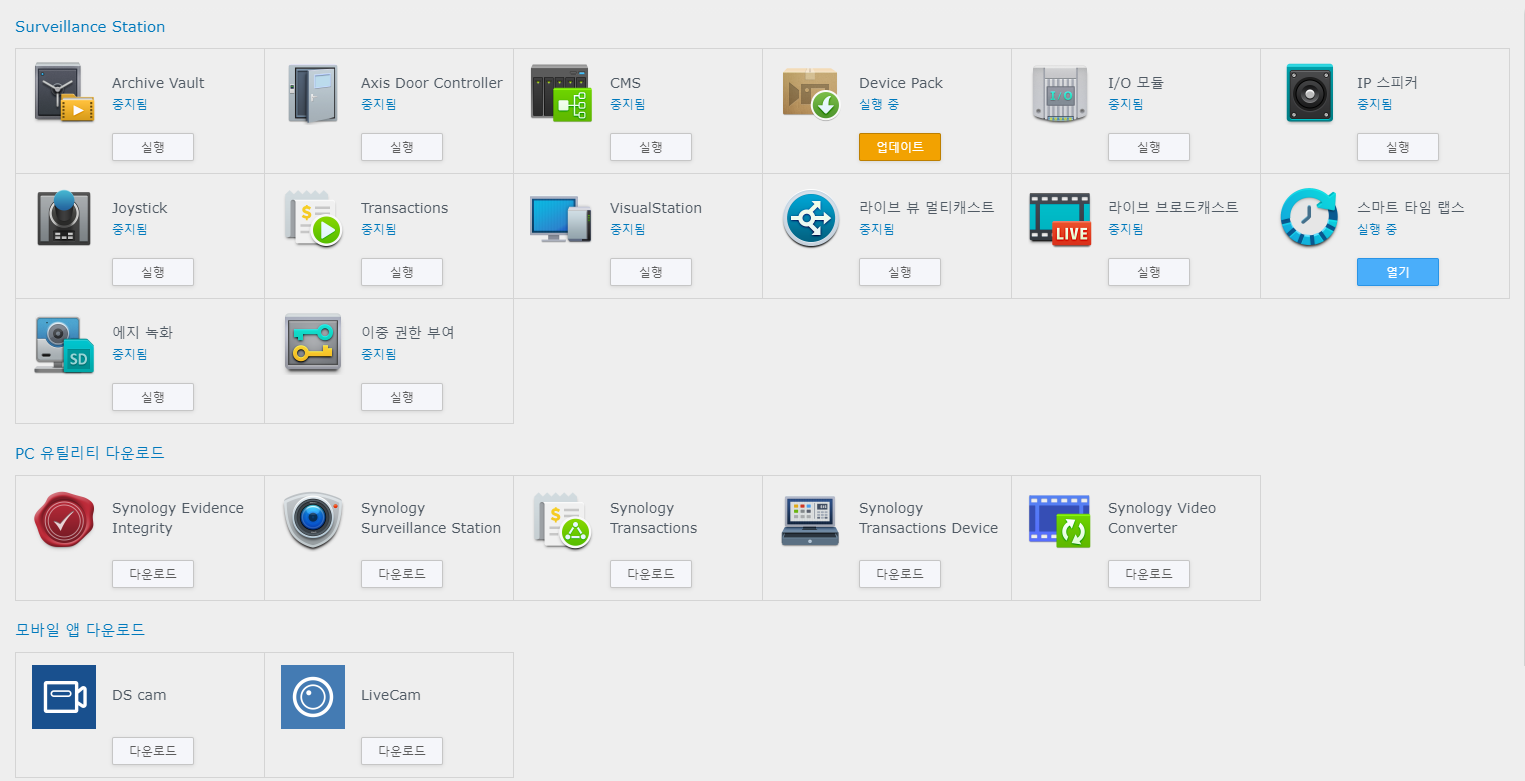
Task: Click the Joystick 중지됨 status
Action: (129, 229)
